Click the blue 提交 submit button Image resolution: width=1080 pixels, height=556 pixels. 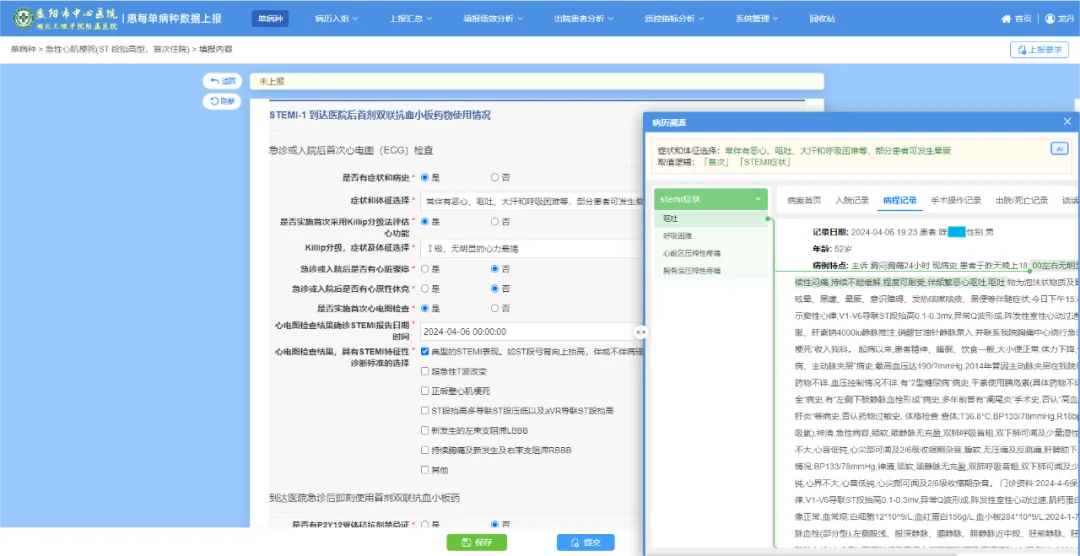pyautogui.click(x=585, y=542)
